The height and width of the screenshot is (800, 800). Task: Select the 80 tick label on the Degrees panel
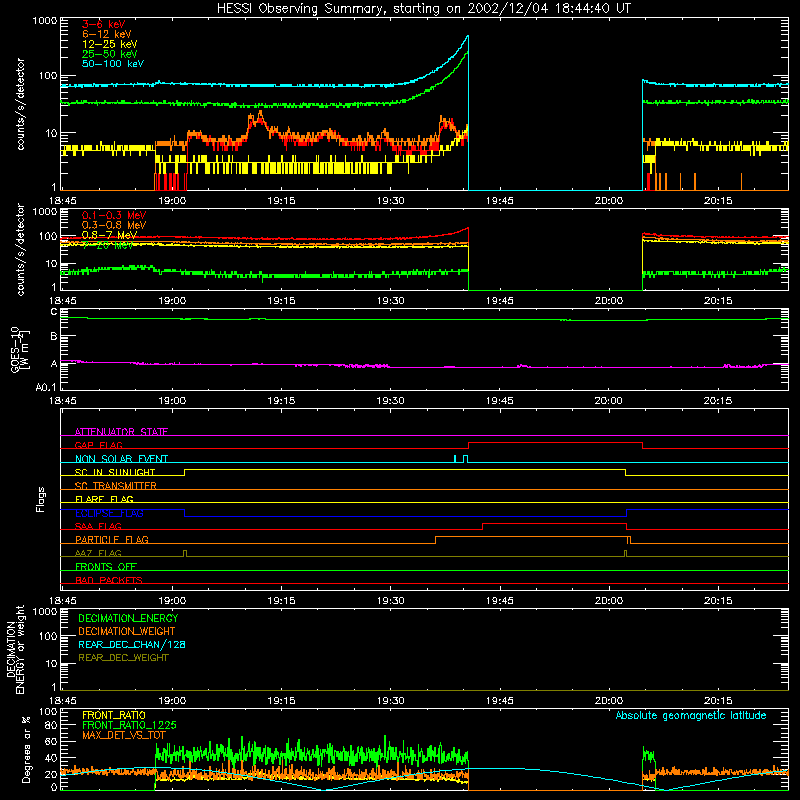click(52, 725)
